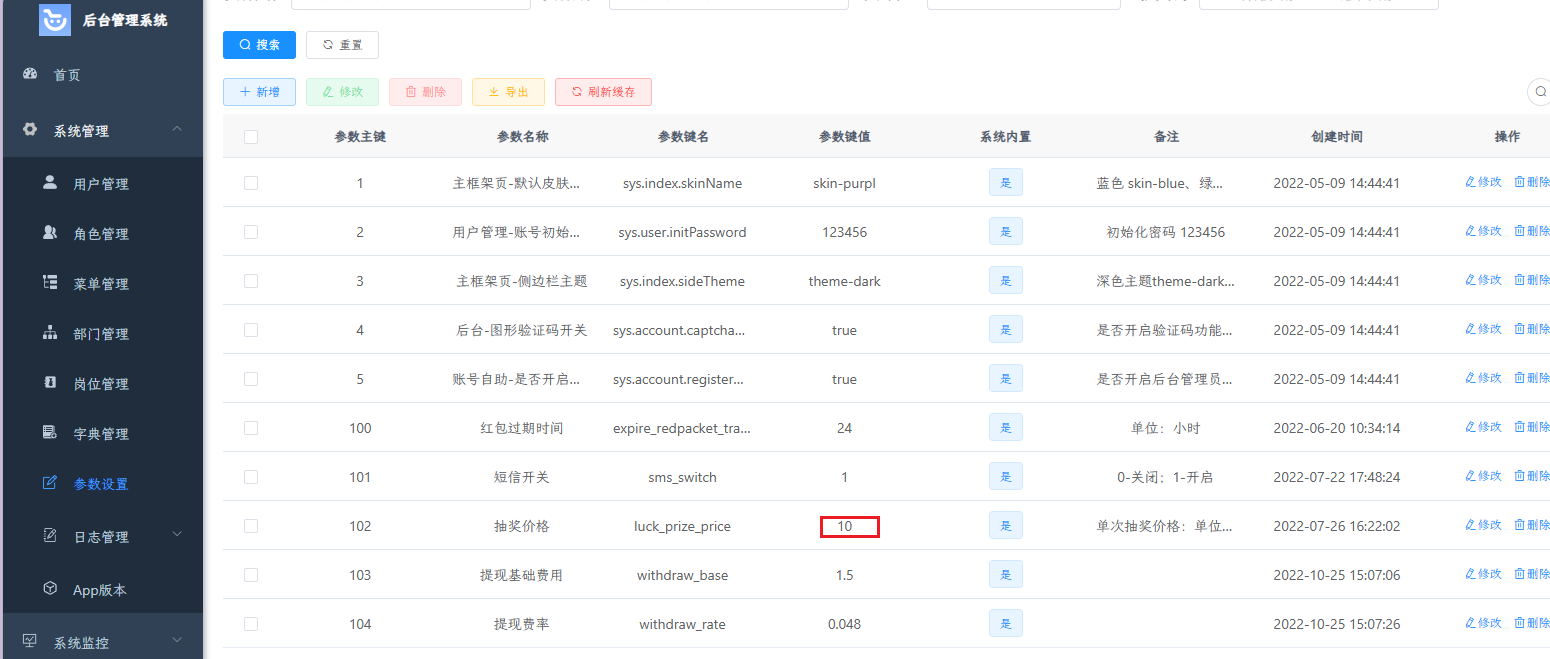The width and height of the screenshot is (1550, 659).
Task: Click the 是 tag in sms_switch row
Action: tap(1006, 477)
